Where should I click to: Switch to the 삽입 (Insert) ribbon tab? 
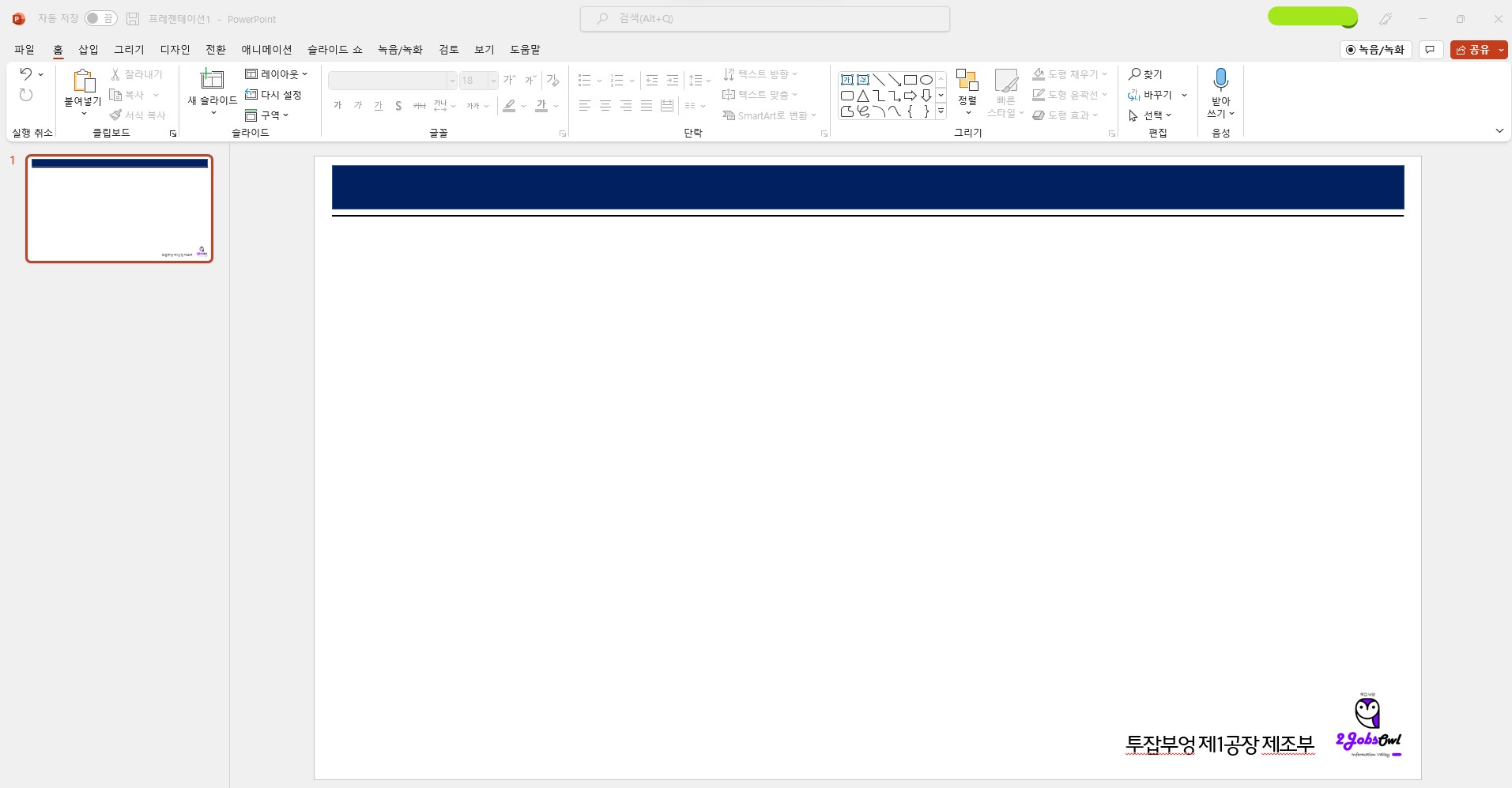pos(88,49)
